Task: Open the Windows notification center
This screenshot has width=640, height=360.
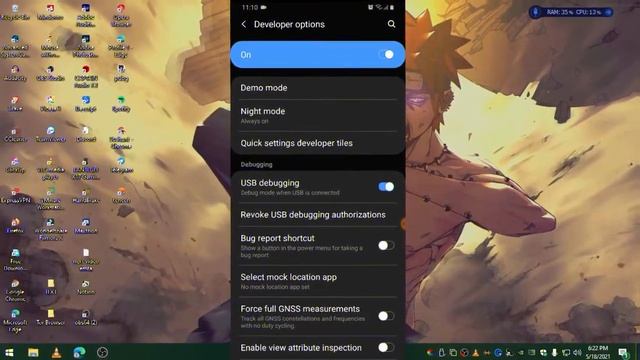Action: [x=623, y=352]
